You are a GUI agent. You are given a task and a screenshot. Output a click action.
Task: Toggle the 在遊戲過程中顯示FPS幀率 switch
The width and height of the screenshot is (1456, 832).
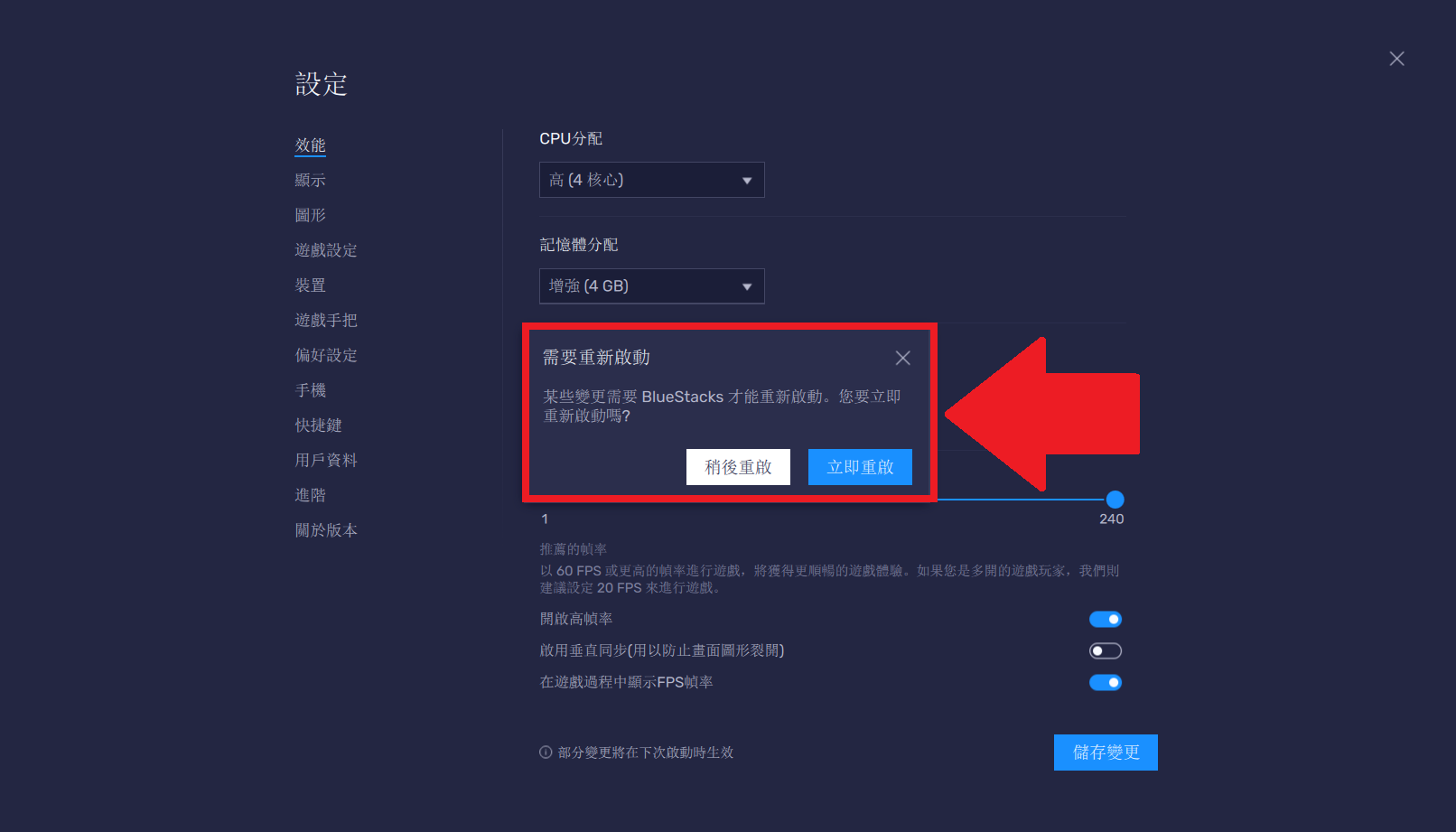pyautogui.click(x=1106, y=682)
